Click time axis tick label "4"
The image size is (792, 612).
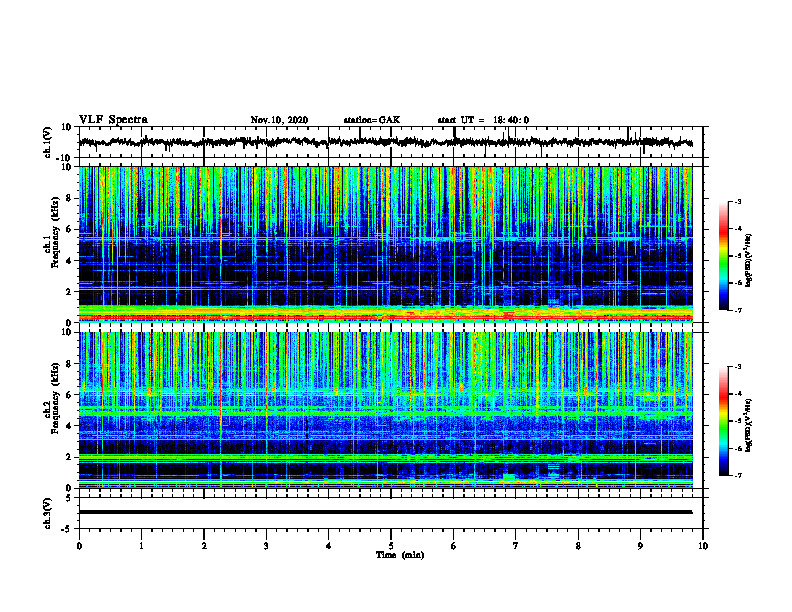click(329, 546)
